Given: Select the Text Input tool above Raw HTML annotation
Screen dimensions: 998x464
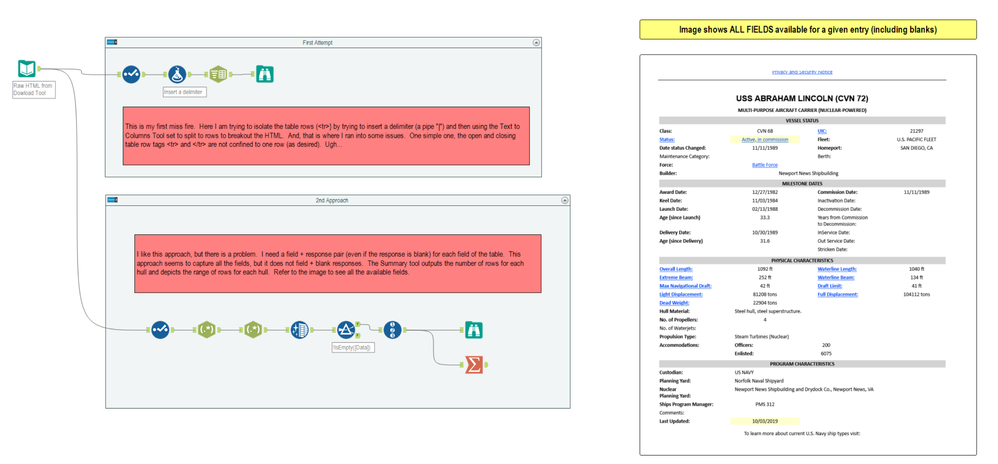Looking at the screenshot, I should pos(27,69).
